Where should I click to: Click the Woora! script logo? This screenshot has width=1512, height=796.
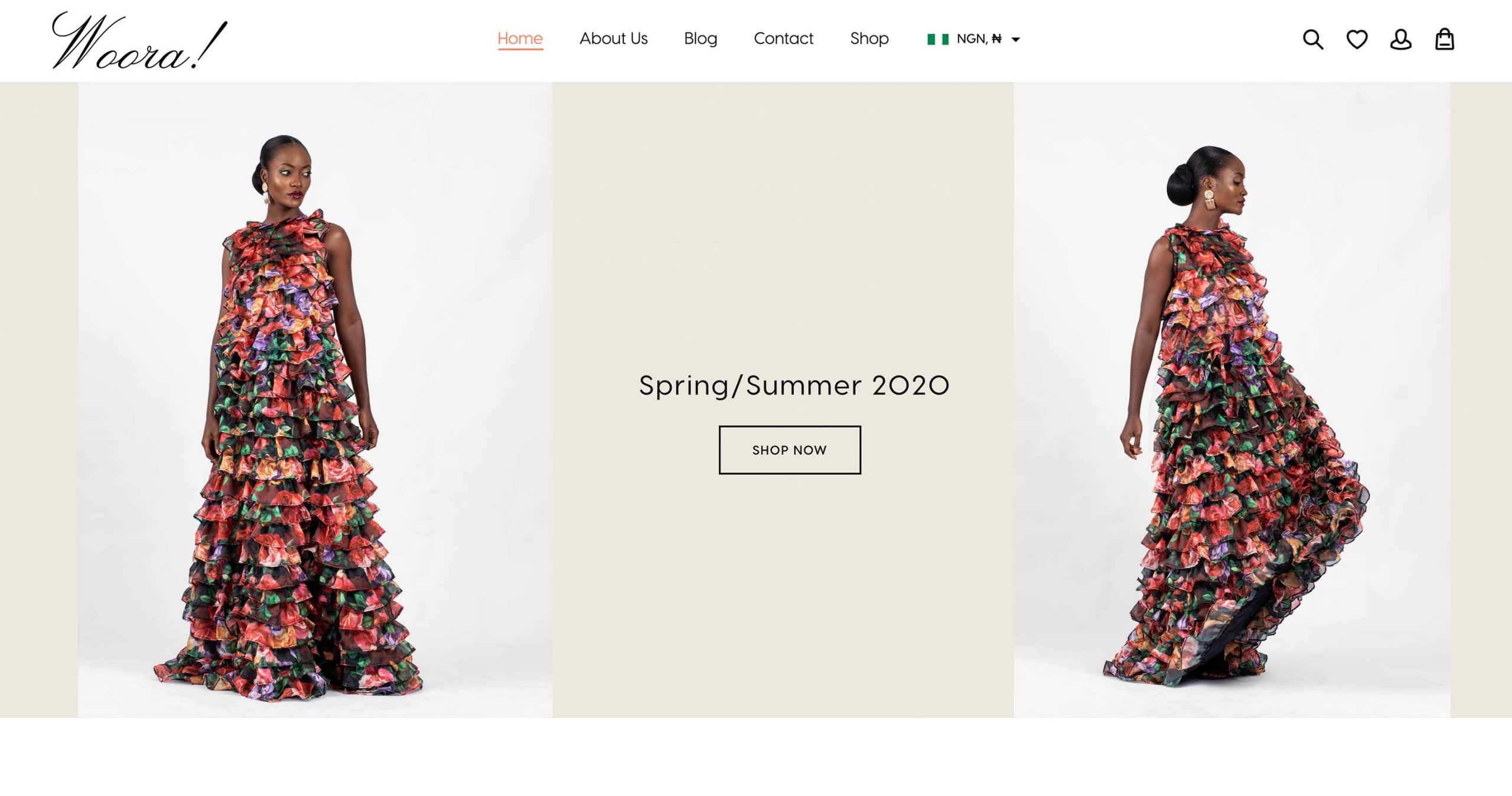click(139, 41)
